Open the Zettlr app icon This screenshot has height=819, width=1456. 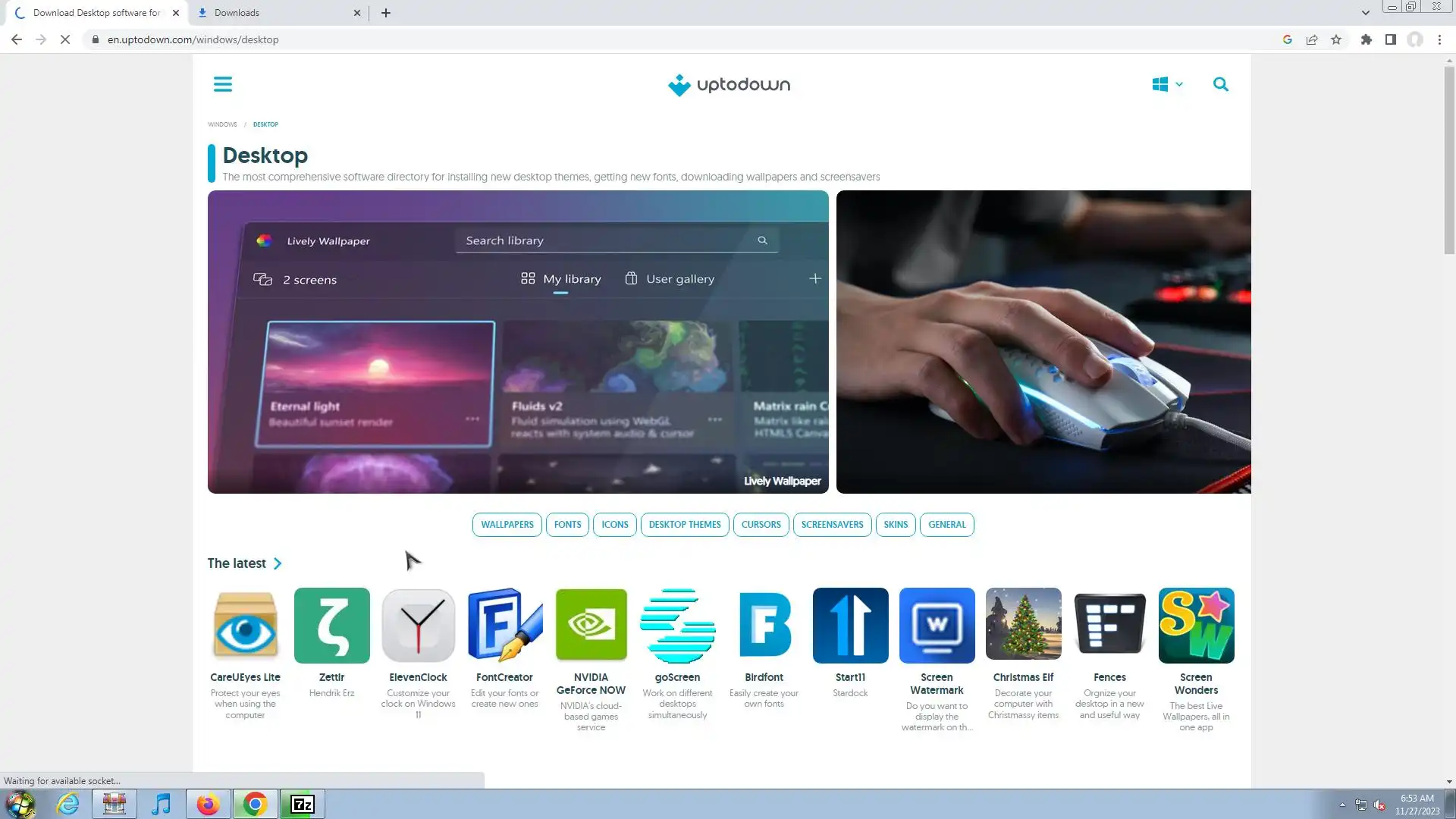coord(331,626)
